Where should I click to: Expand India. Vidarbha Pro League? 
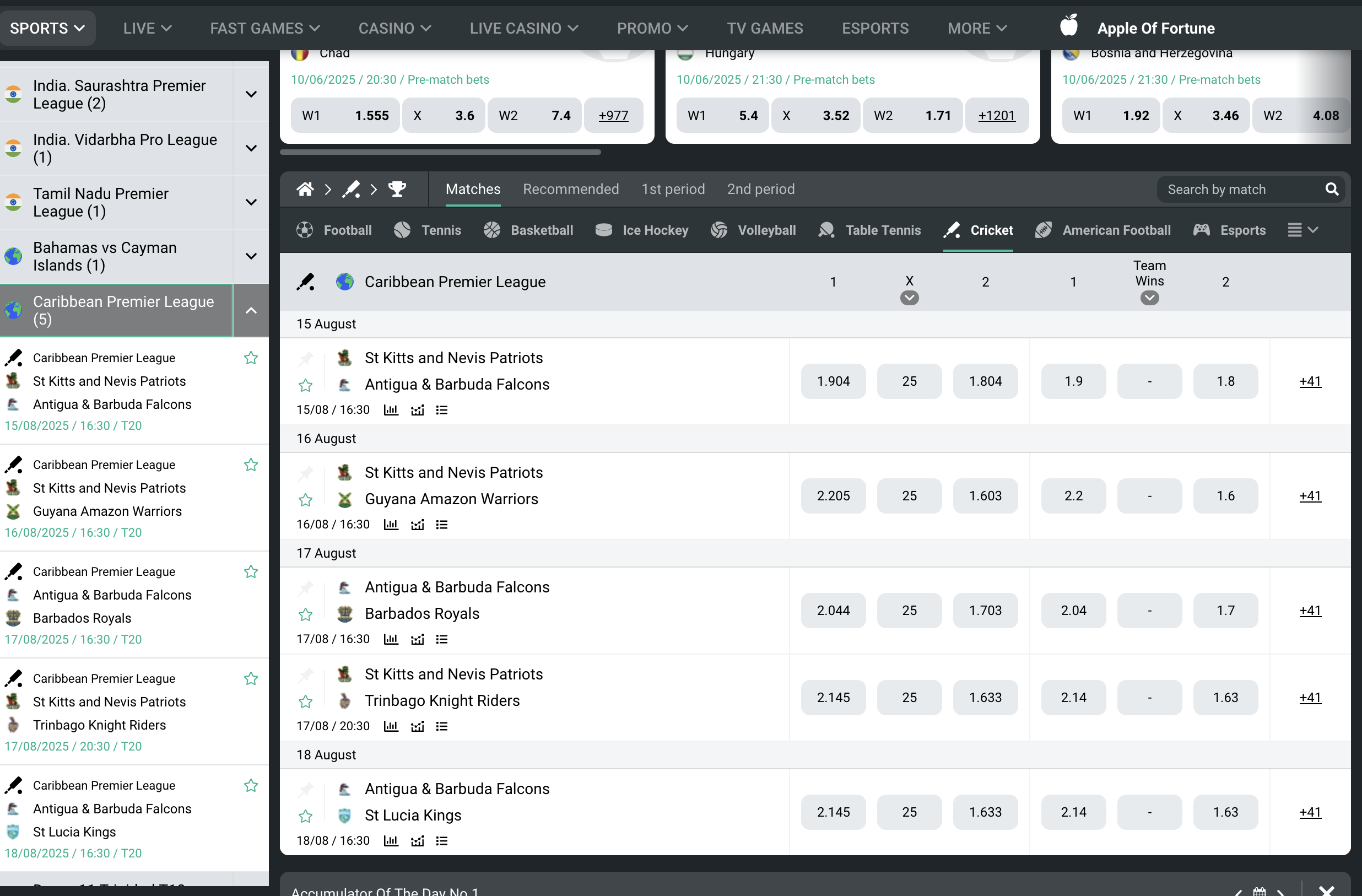click(251, 148)
